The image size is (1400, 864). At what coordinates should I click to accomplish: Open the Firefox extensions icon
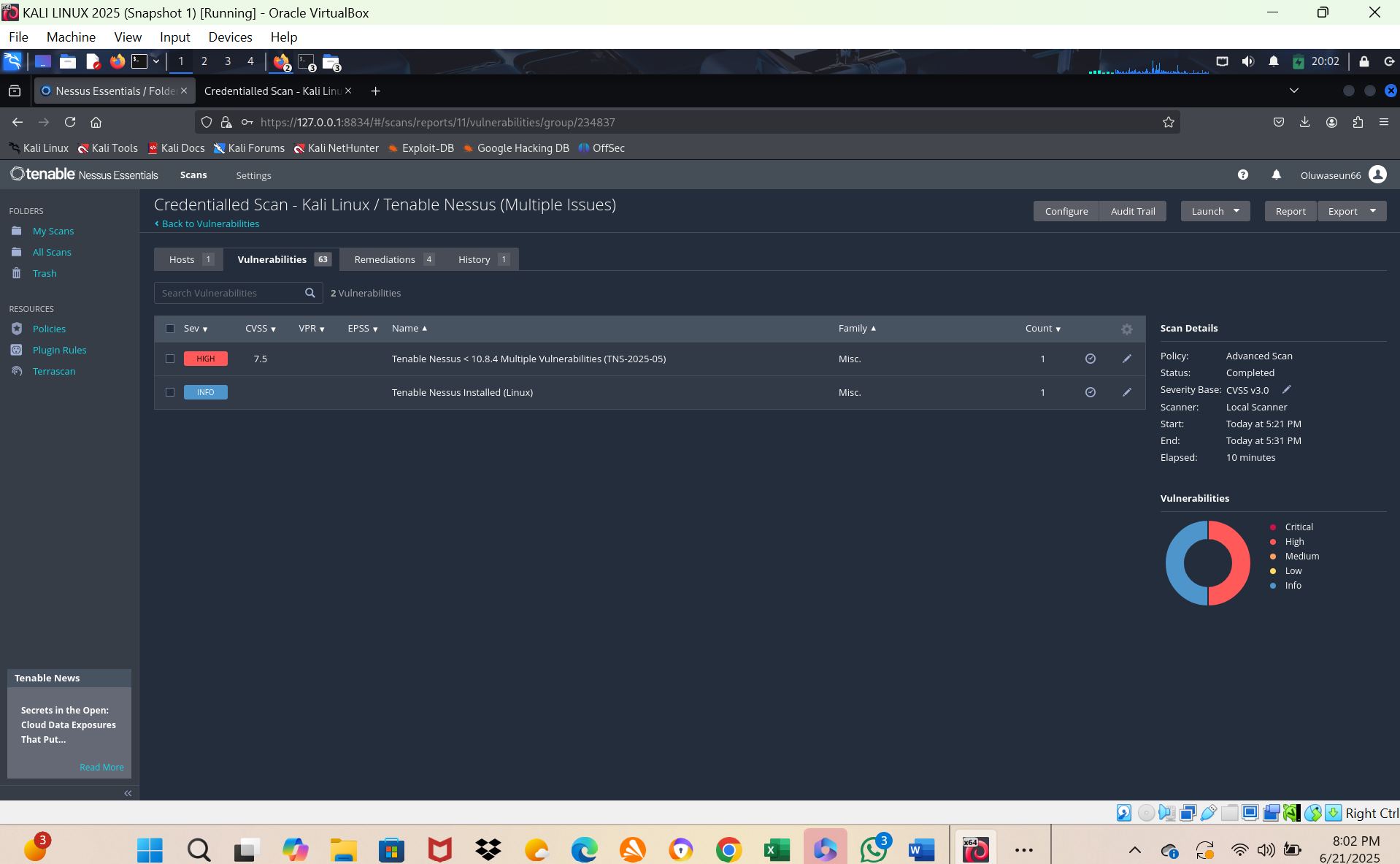[1358, 122]
